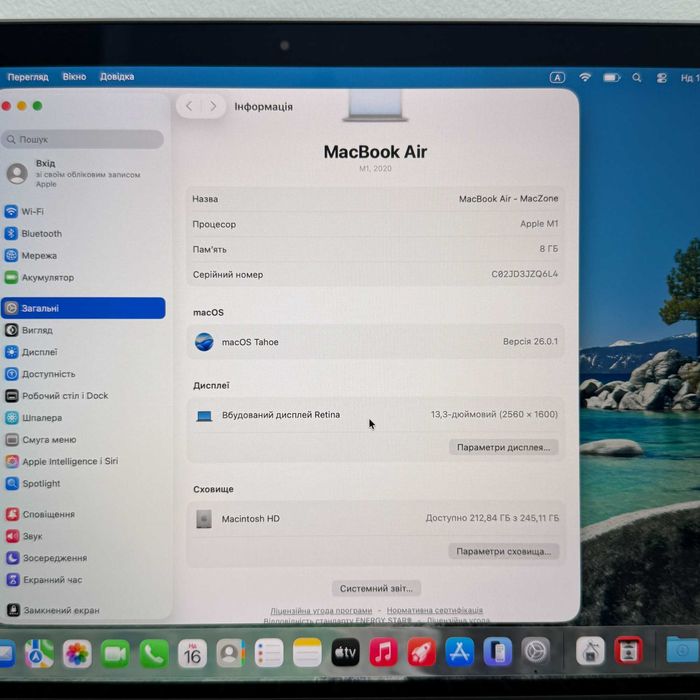Launch Music from the Dock
Viewport: 700px width, 700px height.
click(383, 653)
